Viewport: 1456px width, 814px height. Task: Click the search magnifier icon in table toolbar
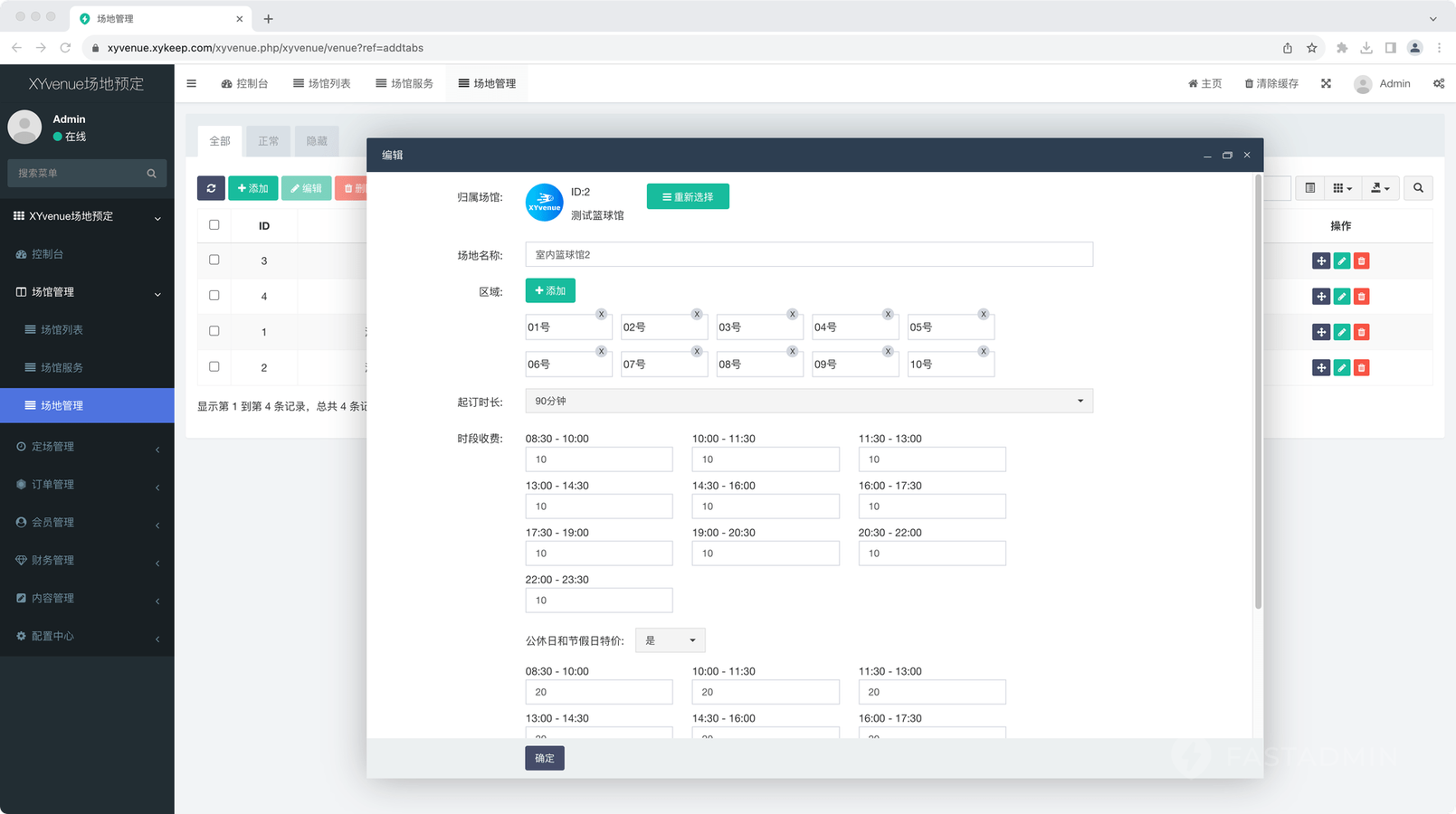[1418, 188]
